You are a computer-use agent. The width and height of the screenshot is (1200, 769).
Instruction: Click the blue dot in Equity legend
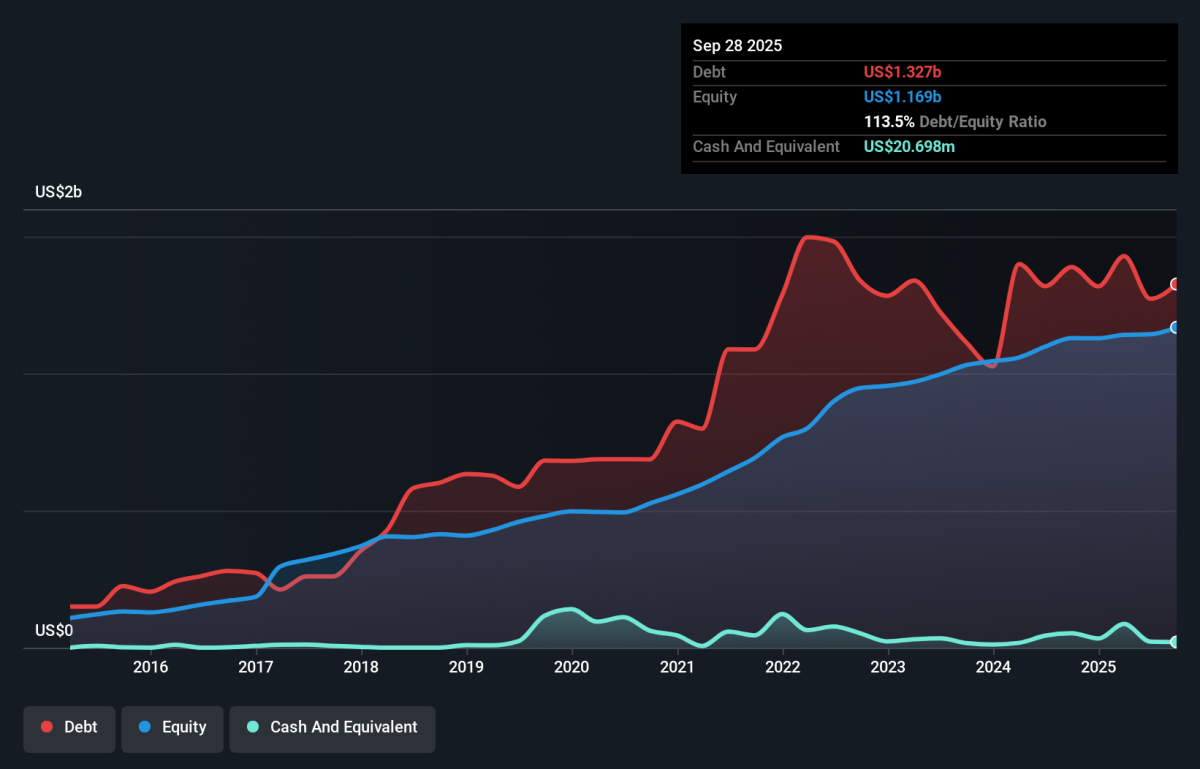click(x=145, y=727)
